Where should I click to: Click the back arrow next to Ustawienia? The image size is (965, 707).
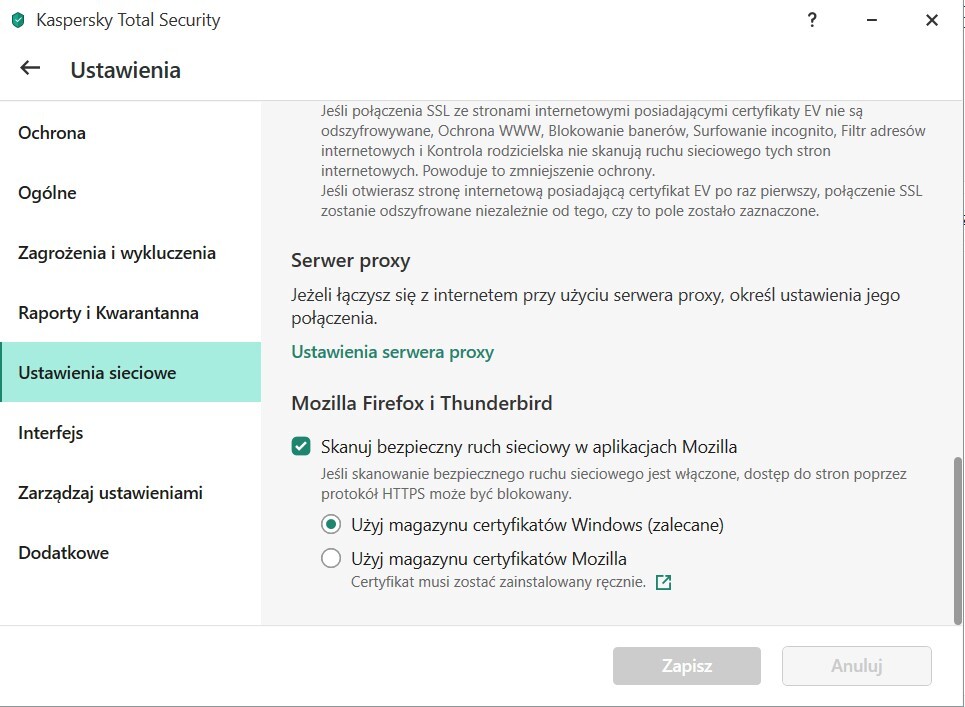tap(30, 69)
